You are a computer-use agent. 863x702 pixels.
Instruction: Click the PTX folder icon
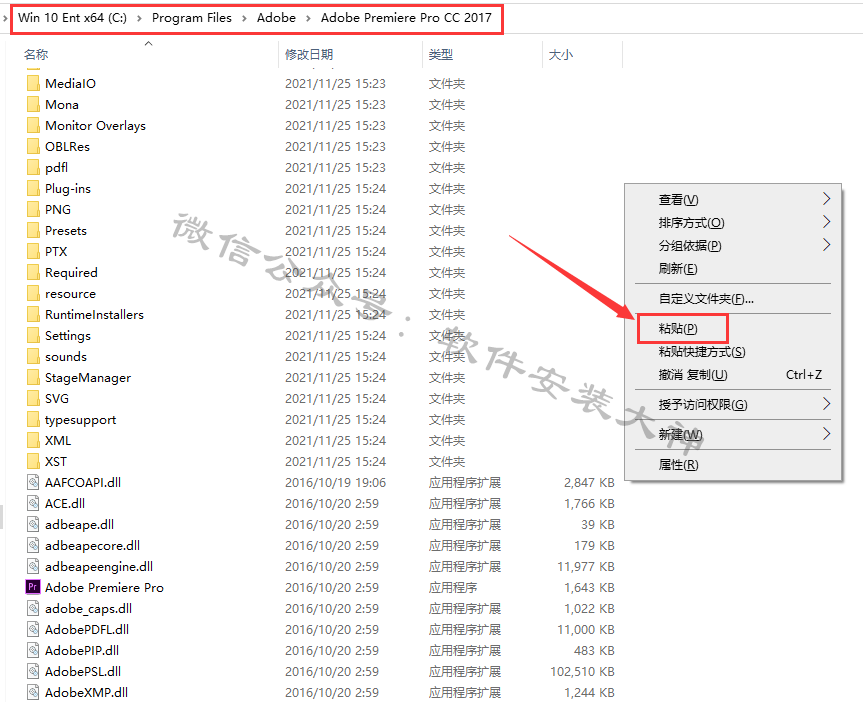point(33,252)
